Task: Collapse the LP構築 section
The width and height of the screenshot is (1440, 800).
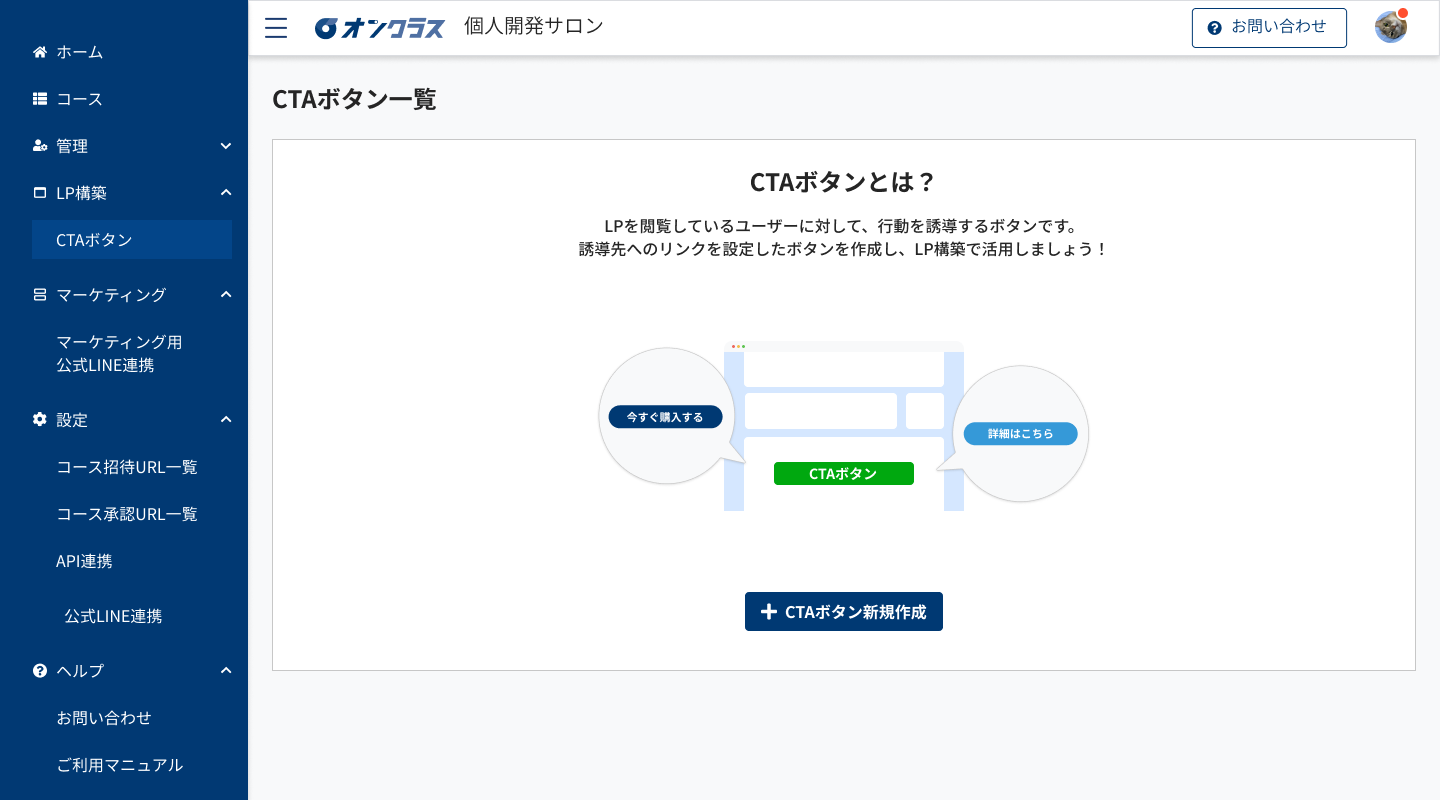Action: click(x=226, y=192)
